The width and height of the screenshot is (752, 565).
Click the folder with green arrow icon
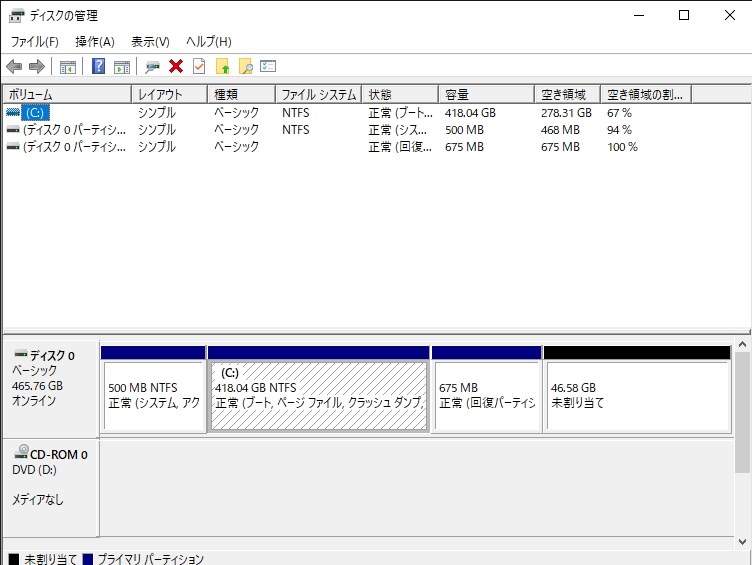click(223, 66)
